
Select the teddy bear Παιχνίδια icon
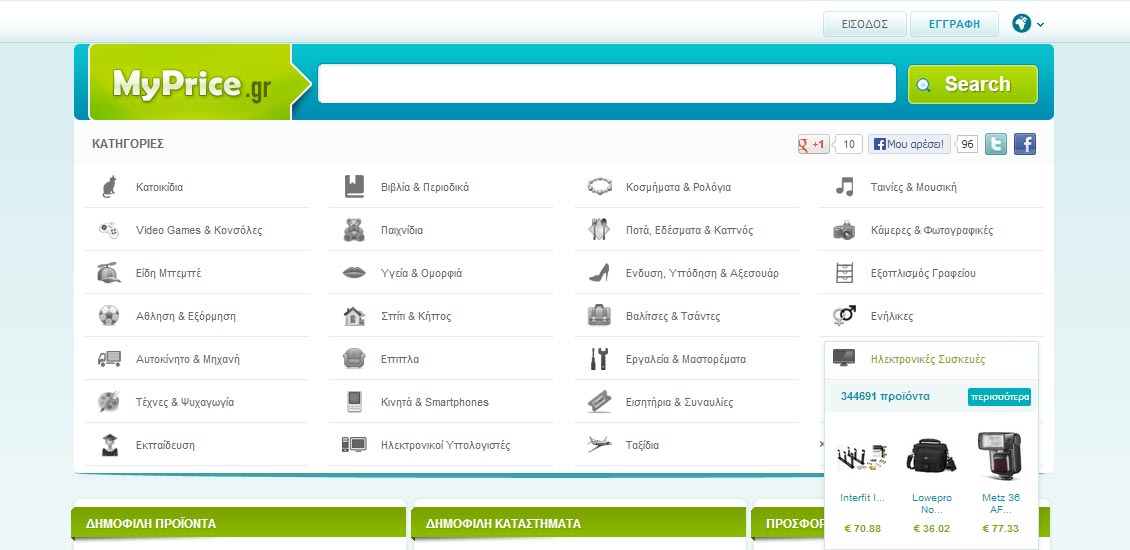(x=354, y=230)
